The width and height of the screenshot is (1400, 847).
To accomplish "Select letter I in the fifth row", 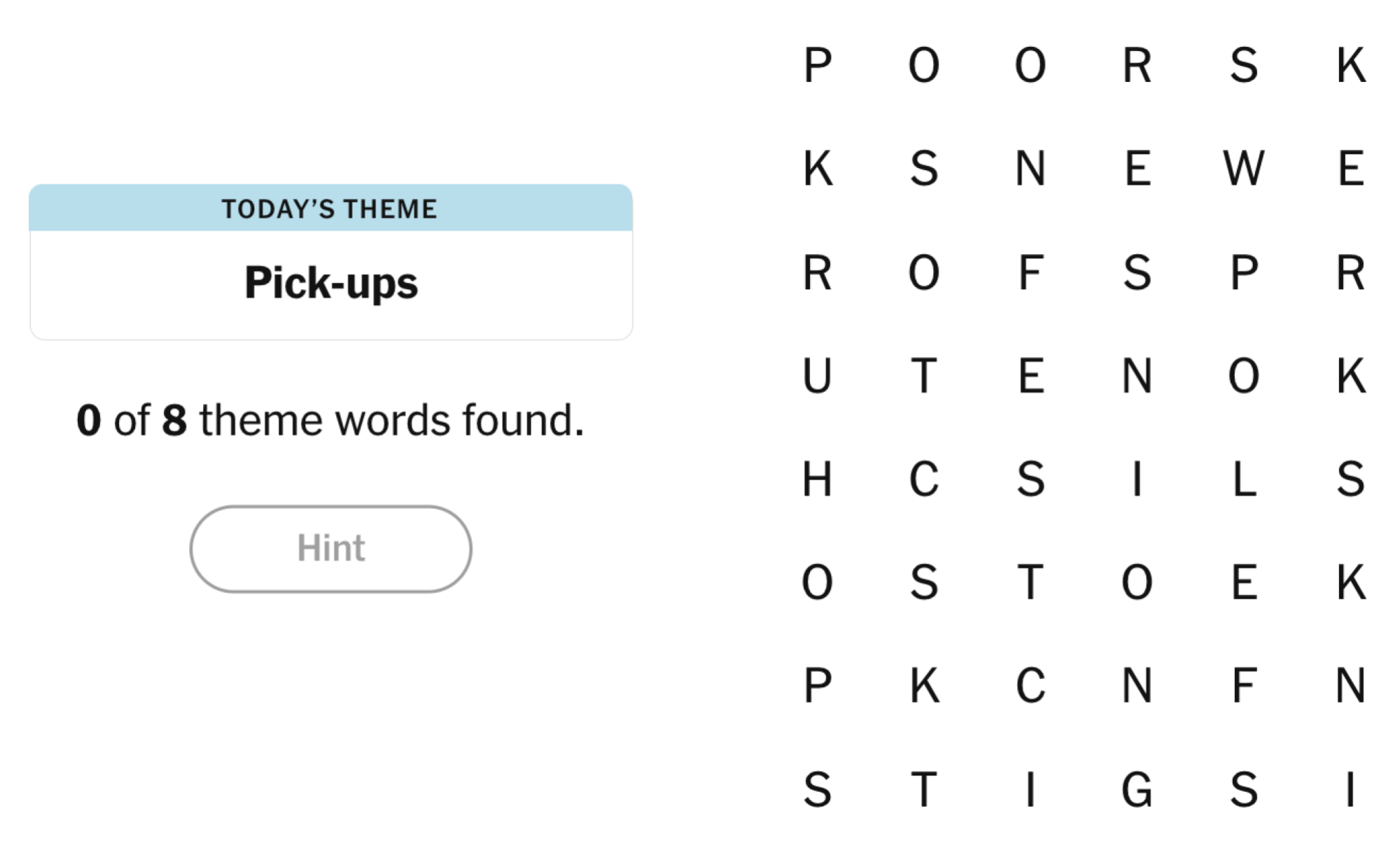I will [x=1137, y=479].
